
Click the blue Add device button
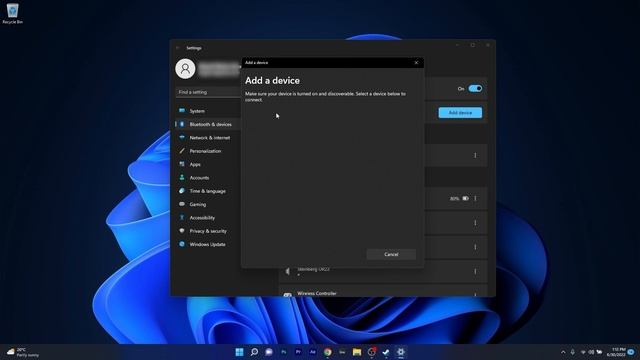(460, 113)
